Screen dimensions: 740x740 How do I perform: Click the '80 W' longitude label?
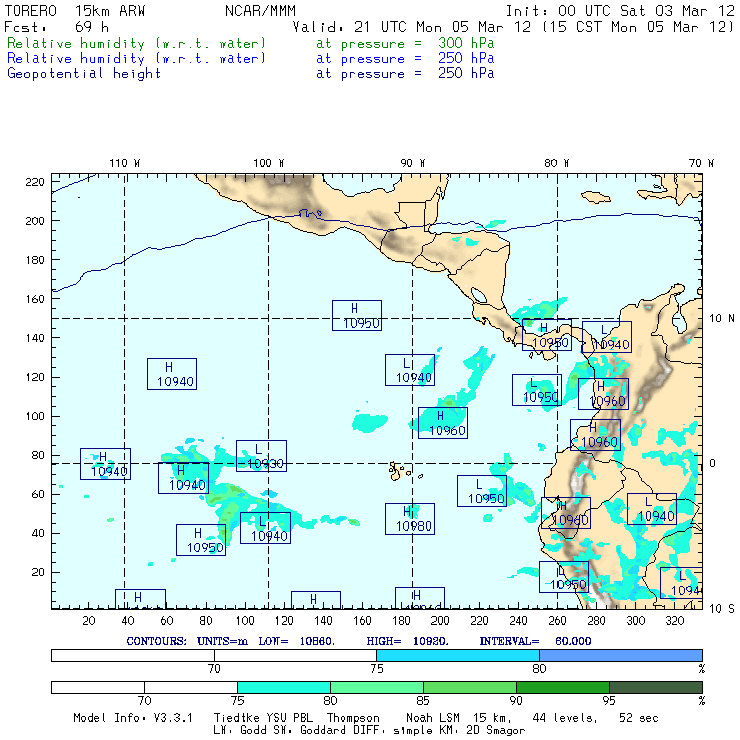[557, 163]
